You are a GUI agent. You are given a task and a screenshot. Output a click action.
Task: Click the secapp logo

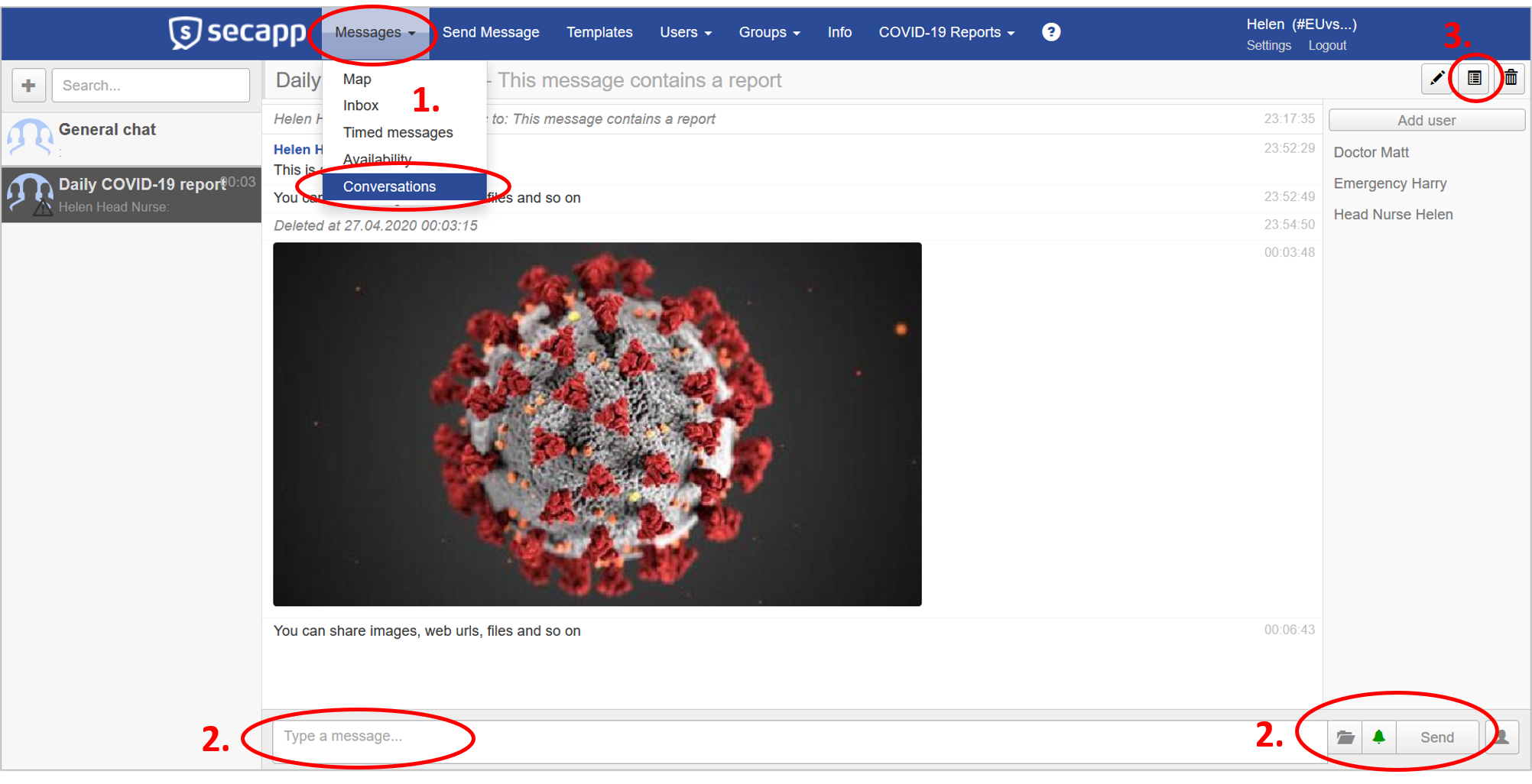coord(237,32)
